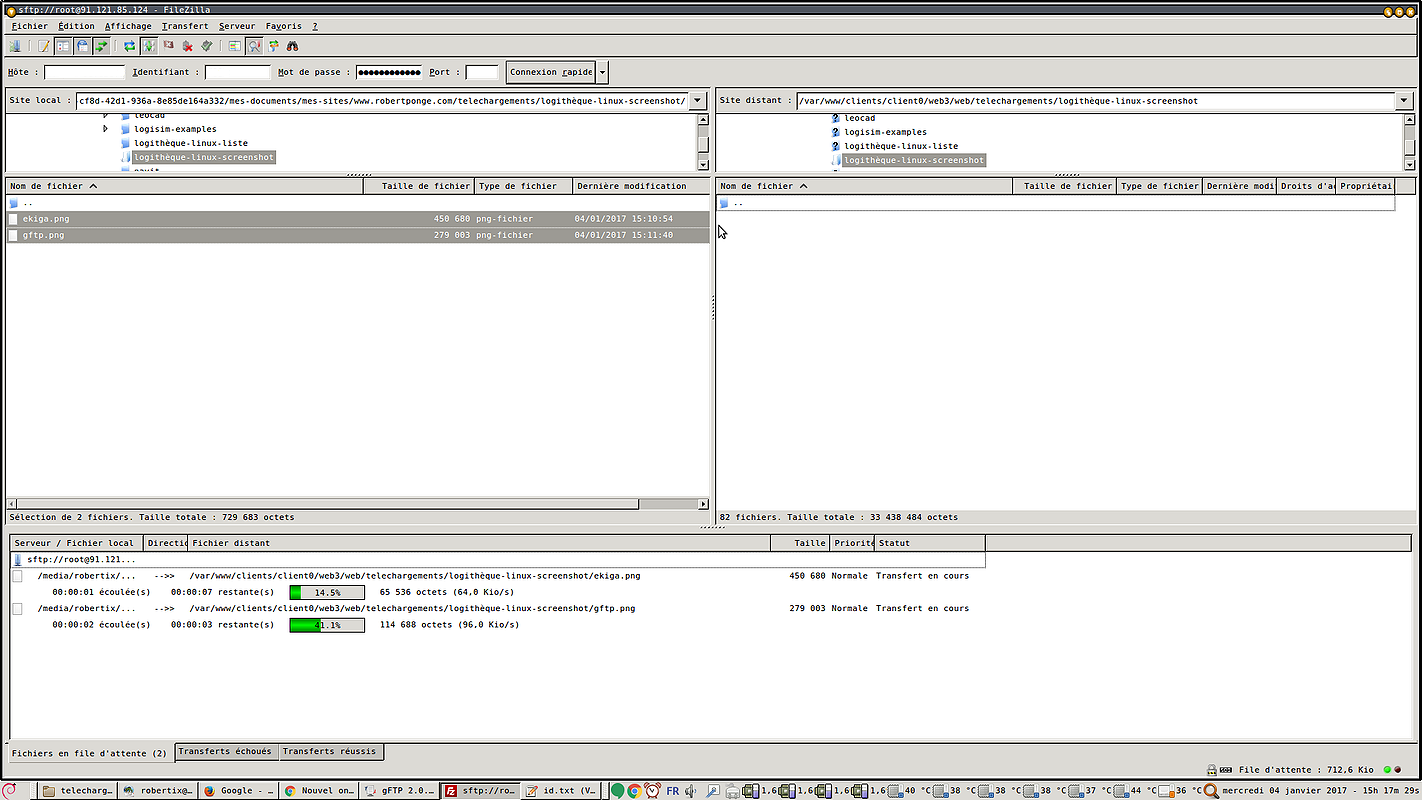Image resolution: width=1422 pixels, height=800 pixels.
Task: Refresh the file and folder lists
Action: pos(129,46)
